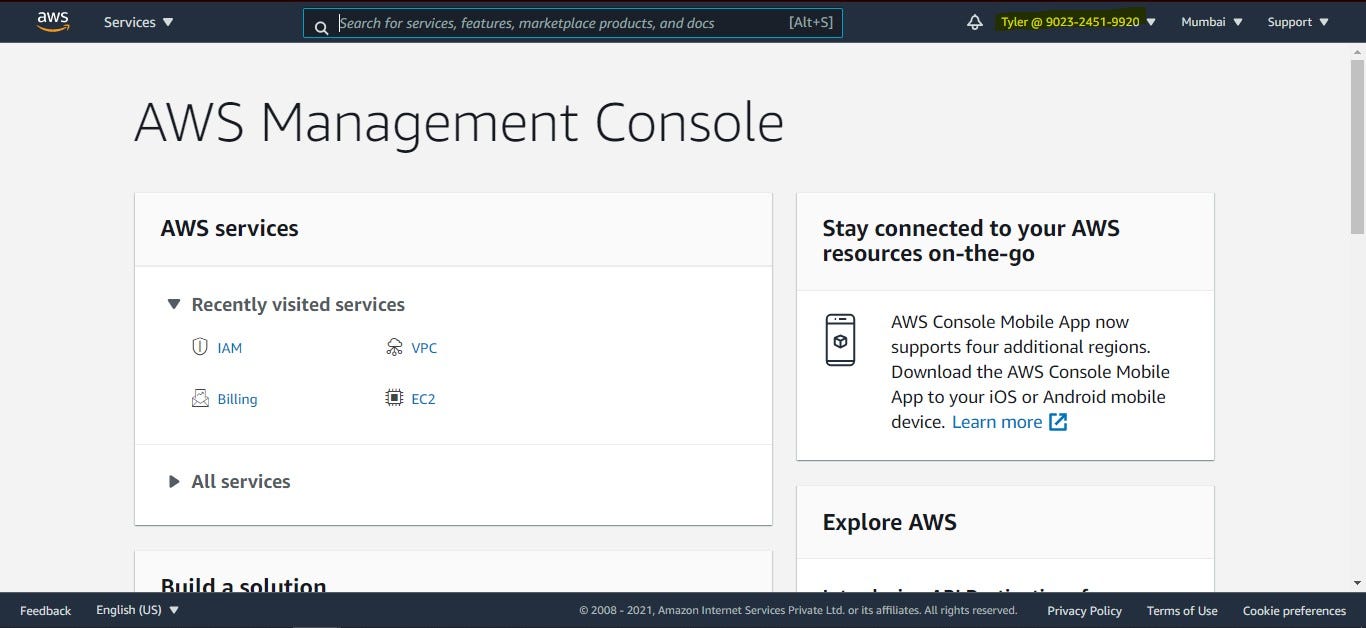Click the scrollbar up arrow

pos(1358,50)
